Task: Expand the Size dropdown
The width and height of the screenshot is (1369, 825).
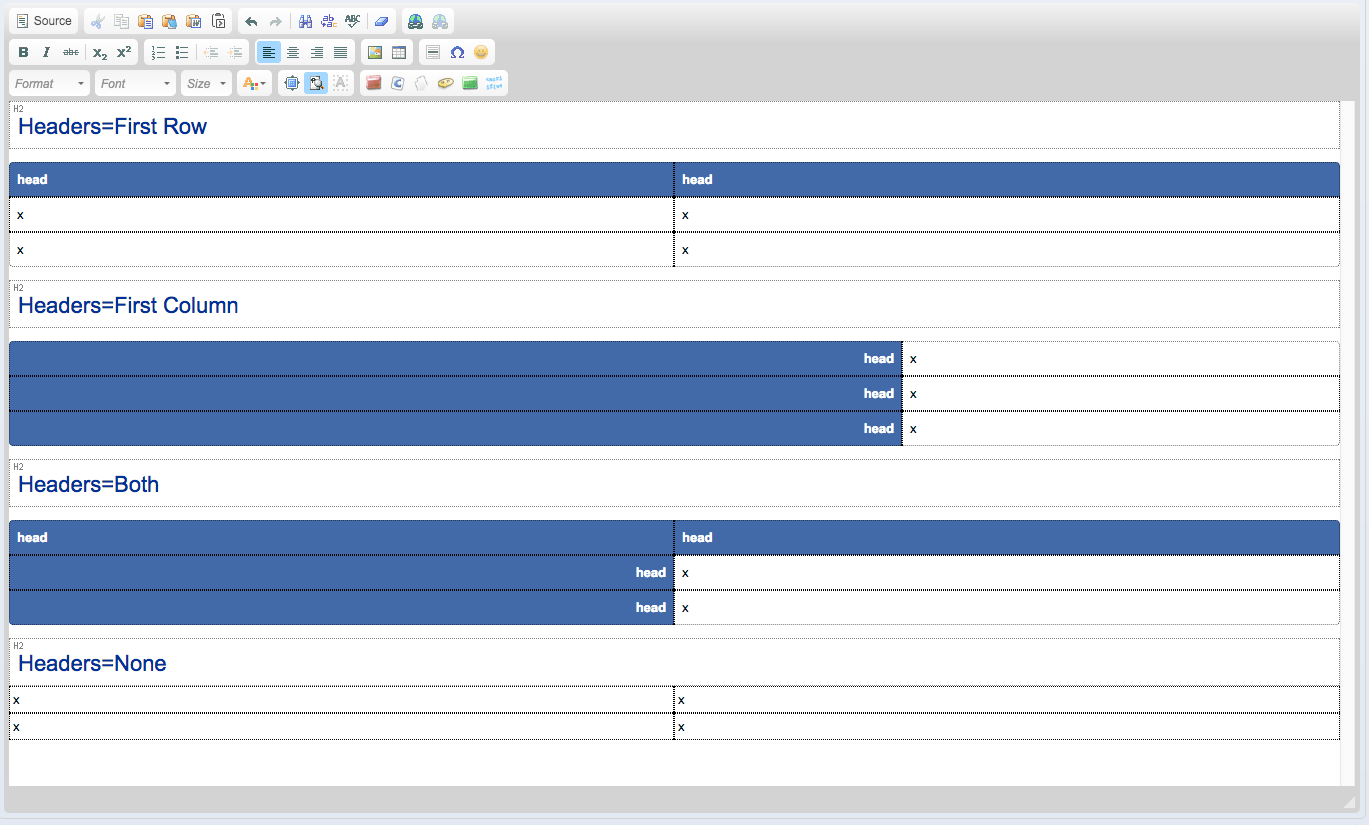Action: tap(207, 84)
